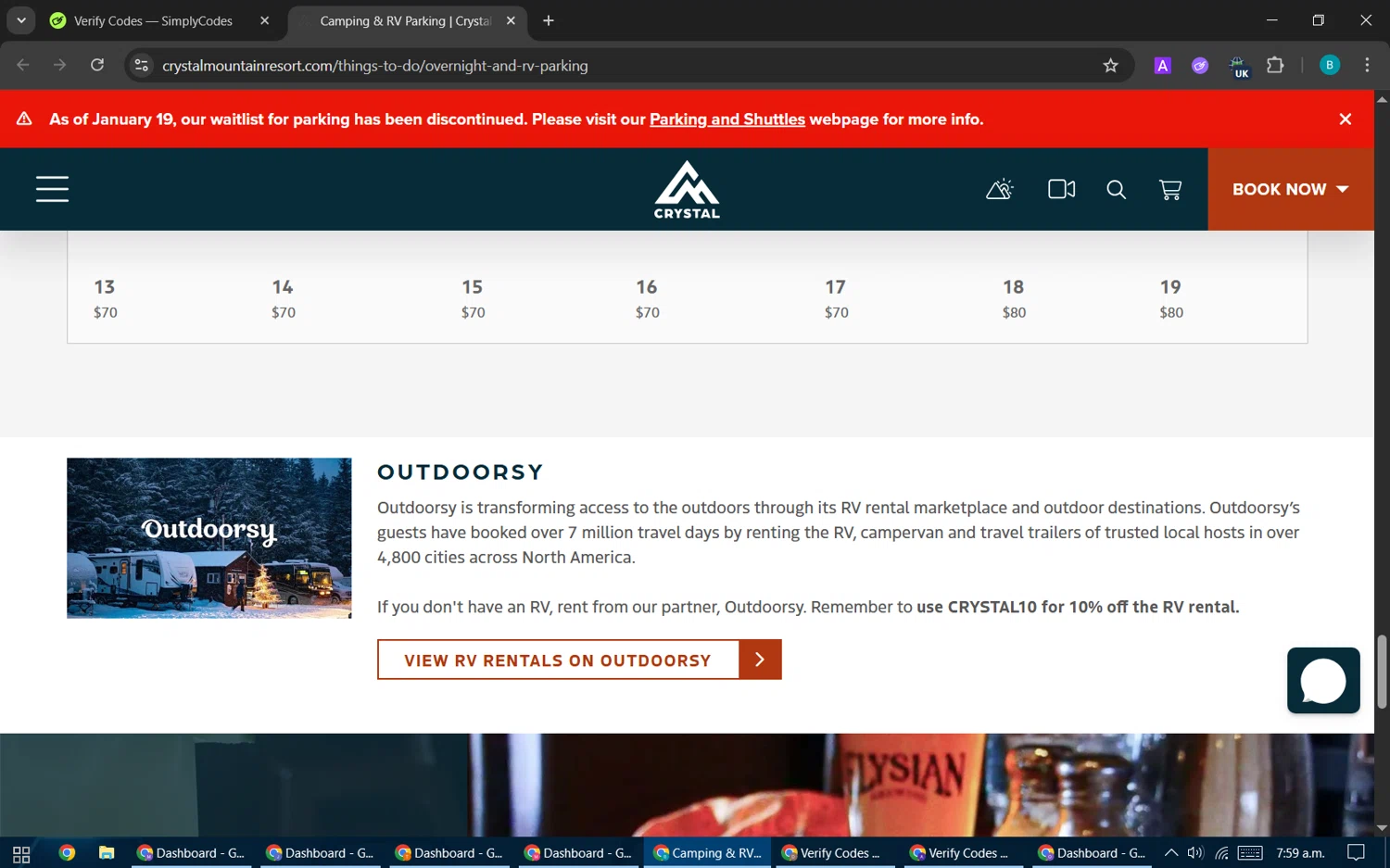
Task: Select calendar date 17 at $70
Action: pos(836,298)
